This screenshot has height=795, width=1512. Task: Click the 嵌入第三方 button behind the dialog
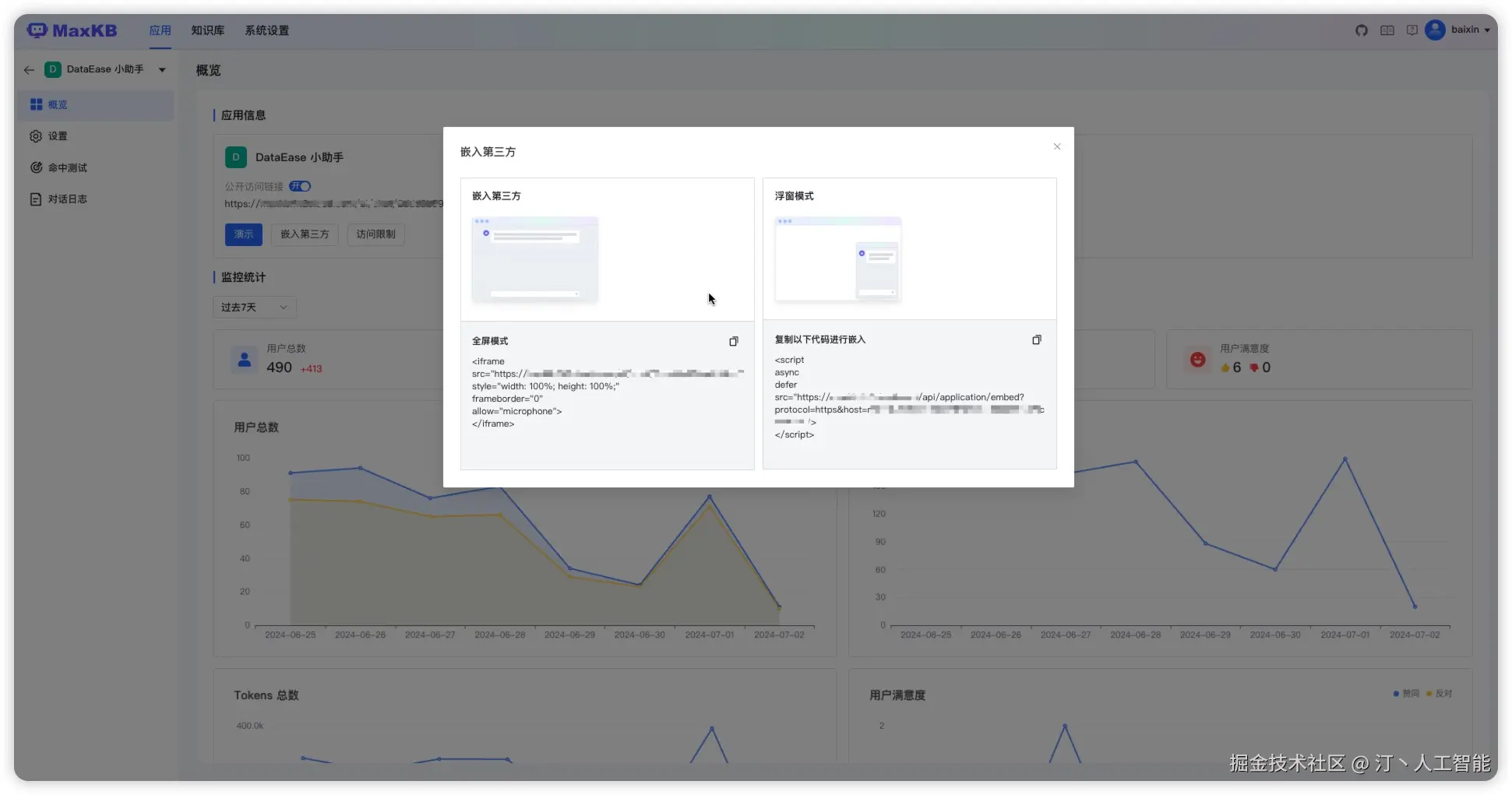[x=305, y=234]
